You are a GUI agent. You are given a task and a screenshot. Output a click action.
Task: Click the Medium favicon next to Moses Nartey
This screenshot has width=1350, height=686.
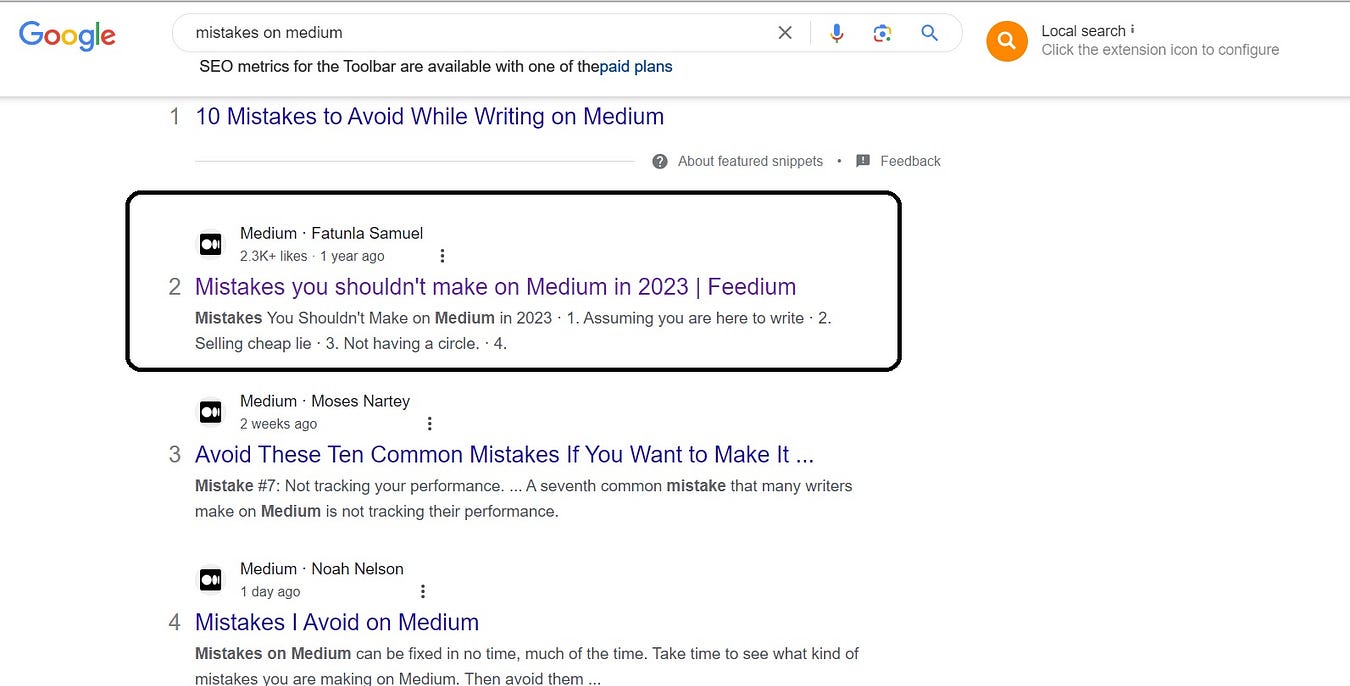point(211,412)
